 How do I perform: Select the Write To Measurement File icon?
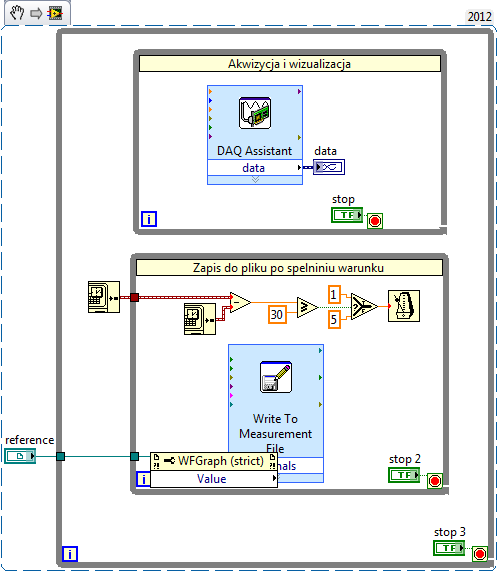pyautogui.click(x=276, y=377)
